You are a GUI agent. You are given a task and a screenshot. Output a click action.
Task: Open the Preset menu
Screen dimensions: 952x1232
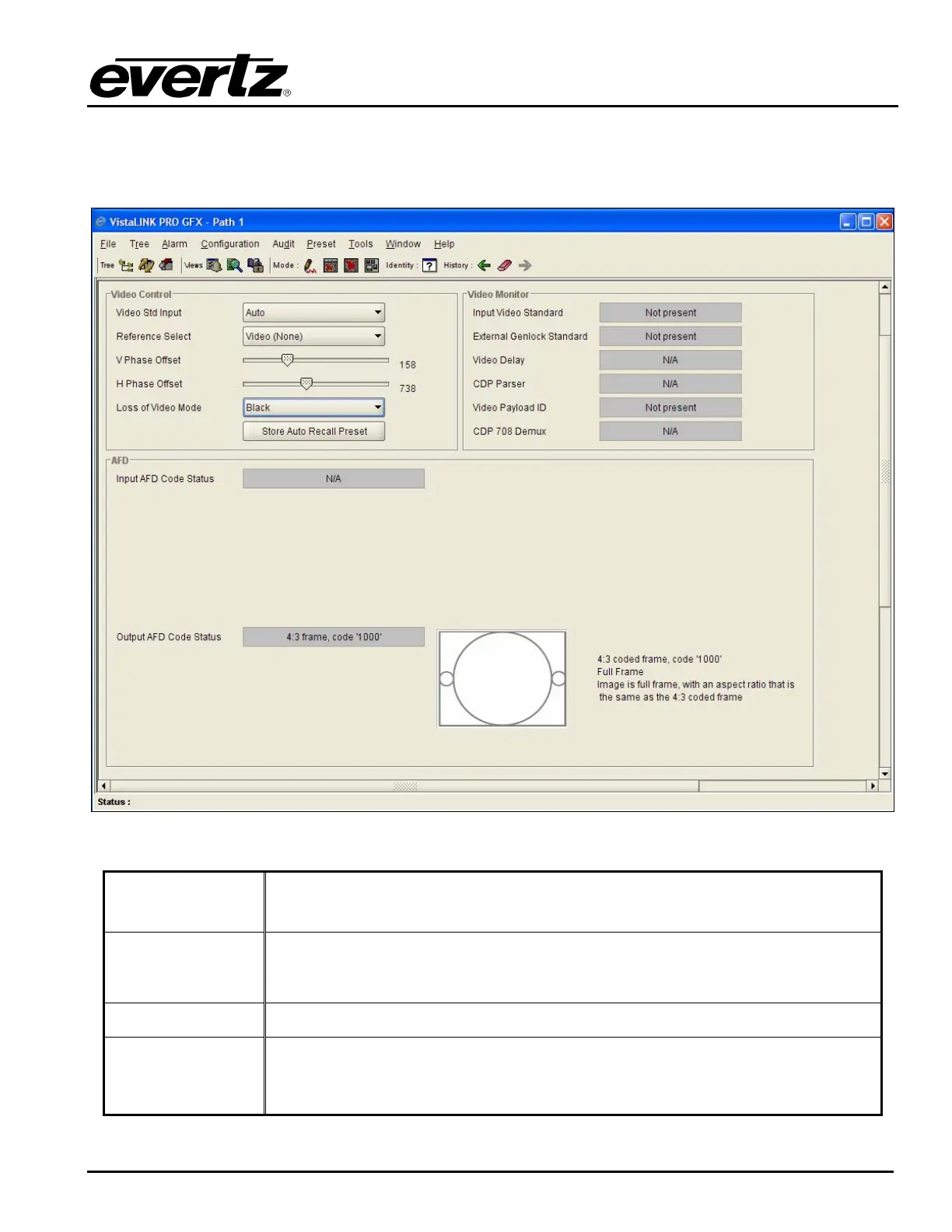click(x=320, y=244)
